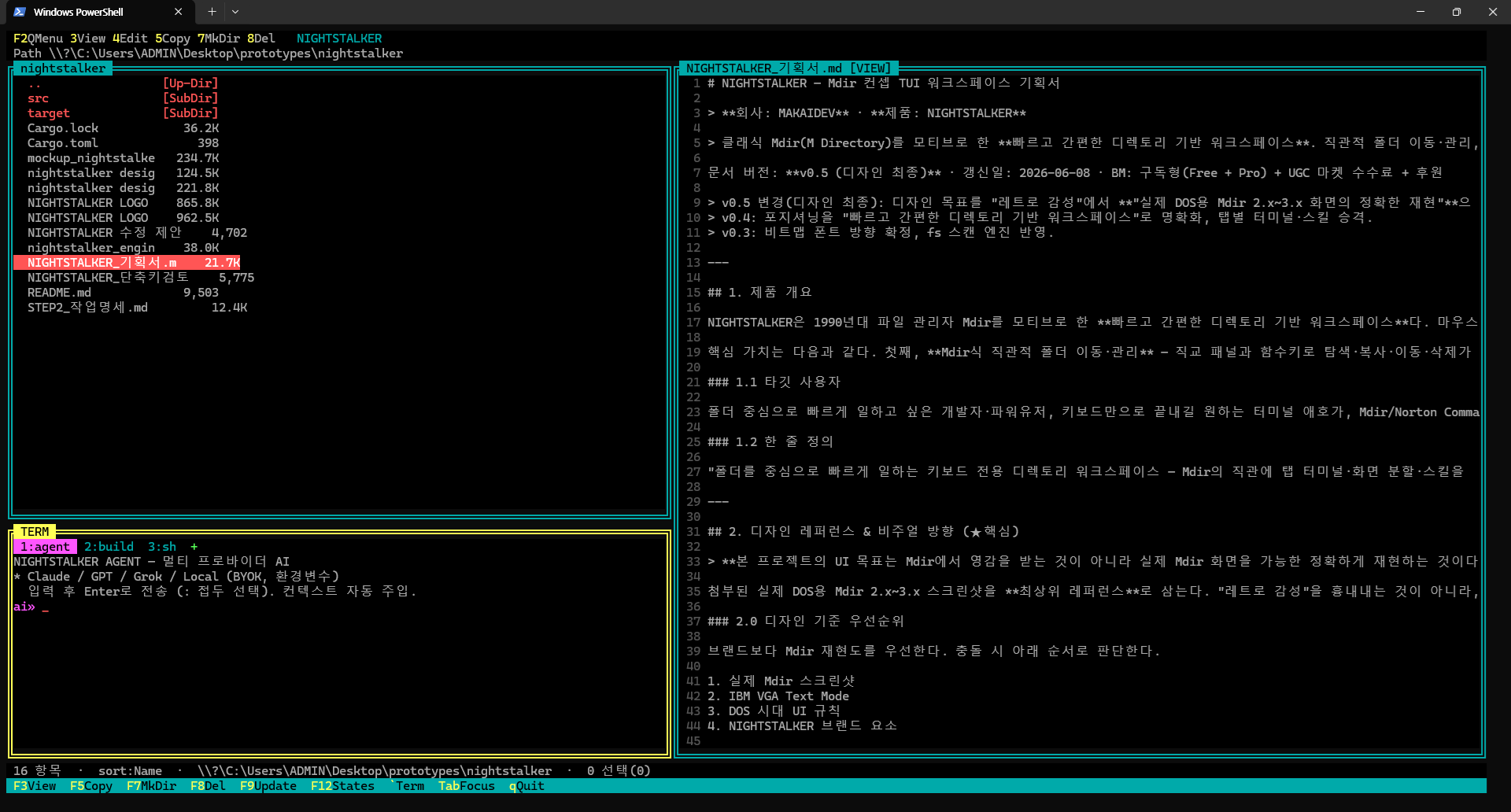Image resolution: width=1511 pixels, height=812 pixels.
Task: Select the Windows PowerShell tab
Action: (x=98, y=12)
